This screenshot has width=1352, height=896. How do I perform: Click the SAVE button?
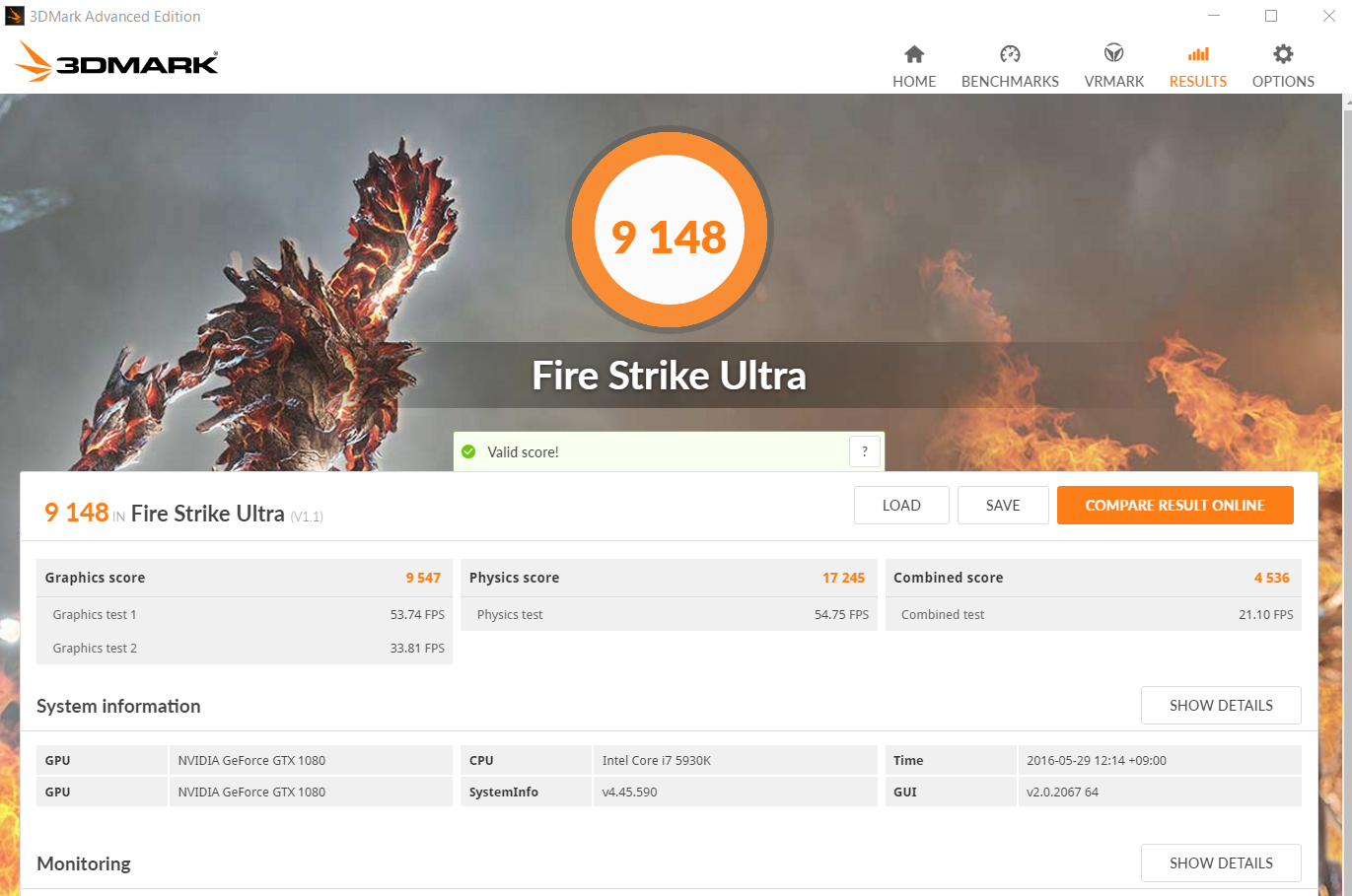click(x=1003, y=506)
